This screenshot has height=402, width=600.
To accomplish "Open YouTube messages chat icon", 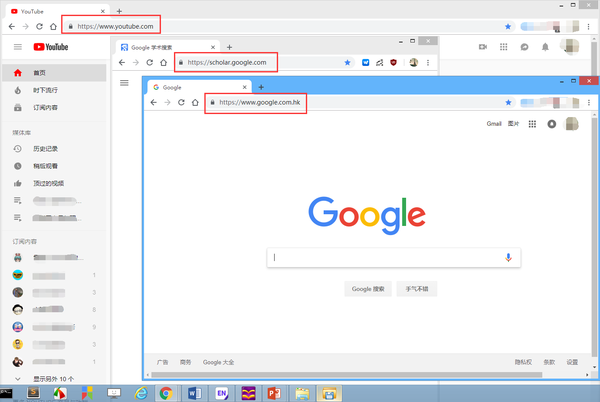I will pos(524,47).
